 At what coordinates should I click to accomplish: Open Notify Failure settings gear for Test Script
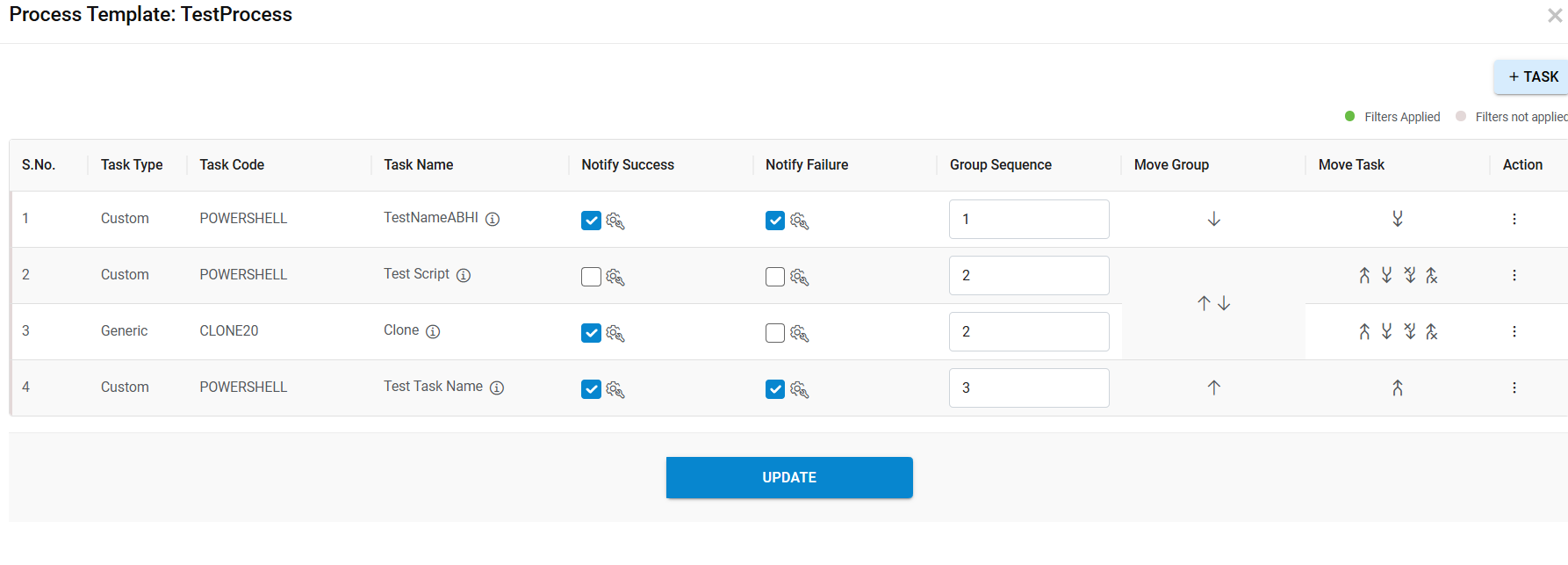coord(799,277)
